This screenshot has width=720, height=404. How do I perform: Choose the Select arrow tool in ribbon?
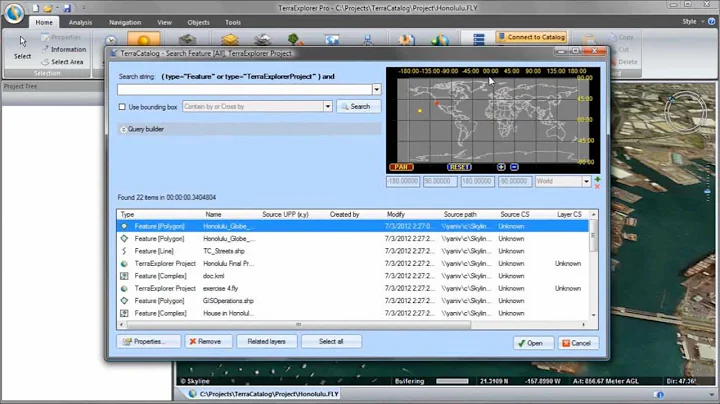click(22, 47)
